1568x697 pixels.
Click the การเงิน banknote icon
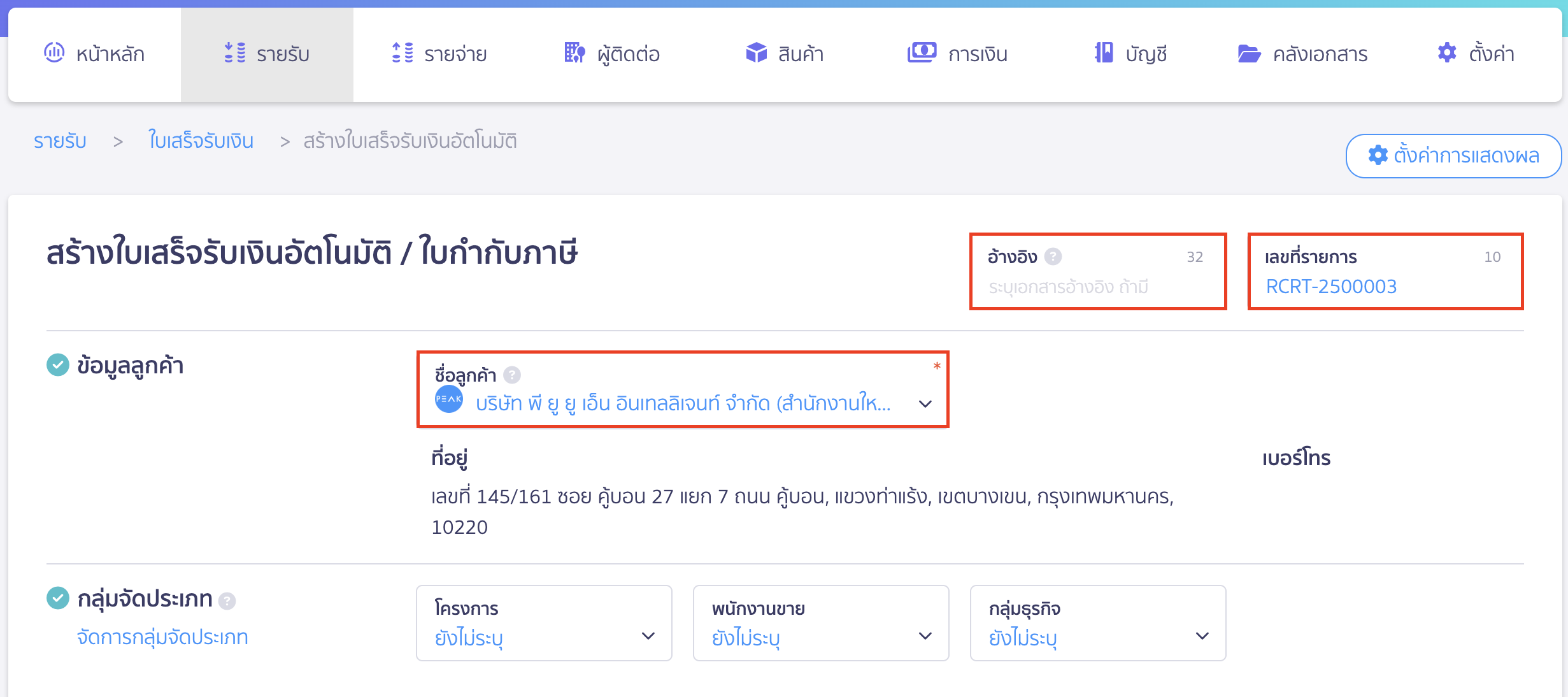click(x=922, y=52)
